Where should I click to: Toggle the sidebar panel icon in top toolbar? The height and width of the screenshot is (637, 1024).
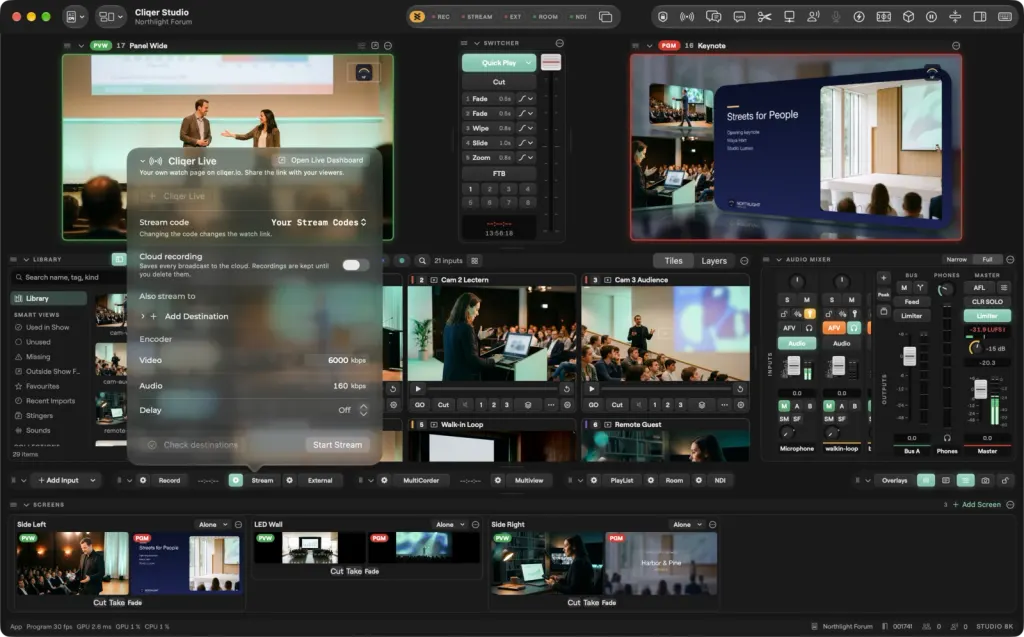coord(980,17)
